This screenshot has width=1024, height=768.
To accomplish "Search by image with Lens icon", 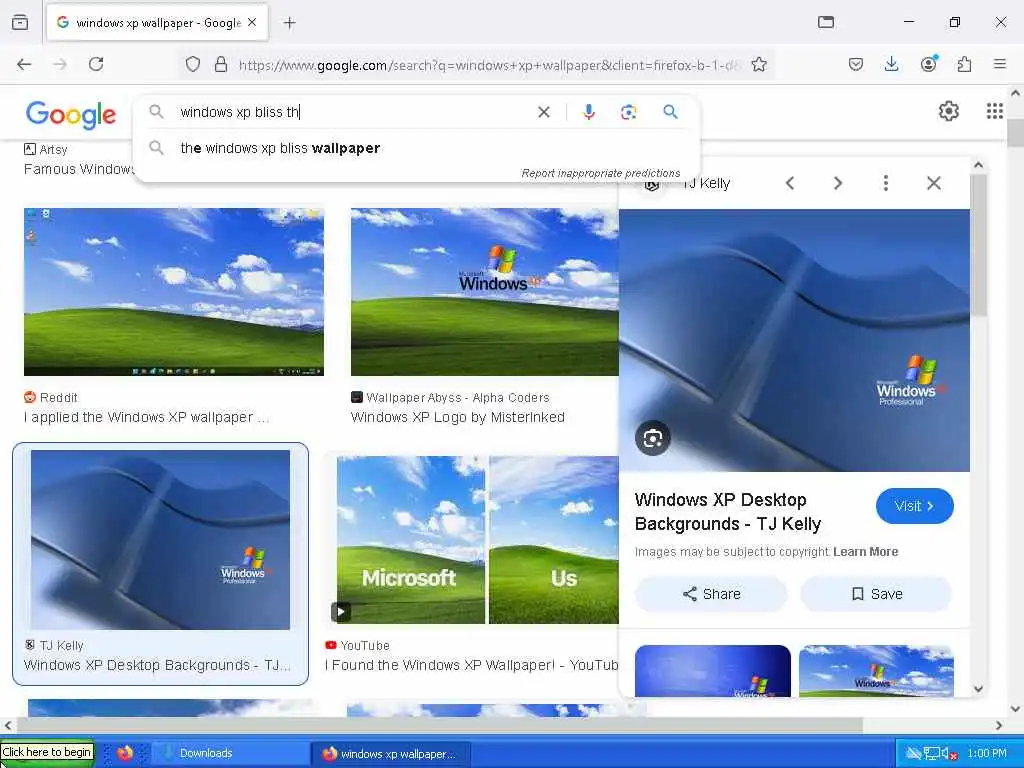I will coord(628,112).
